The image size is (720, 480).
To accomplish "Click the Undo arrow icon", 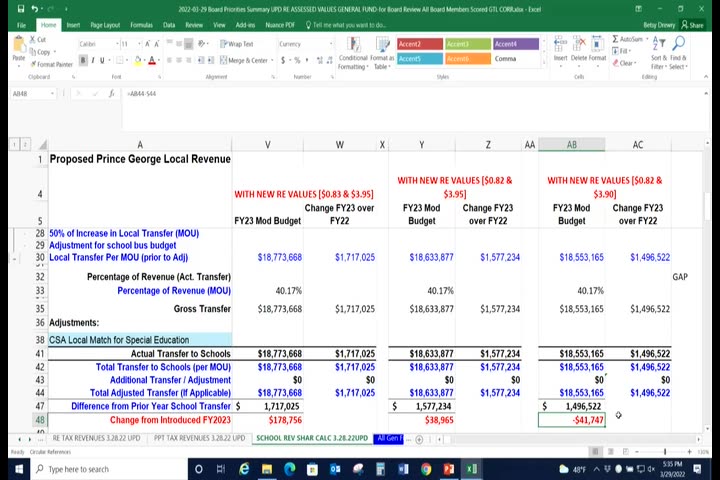I will [x=35, y=9].
